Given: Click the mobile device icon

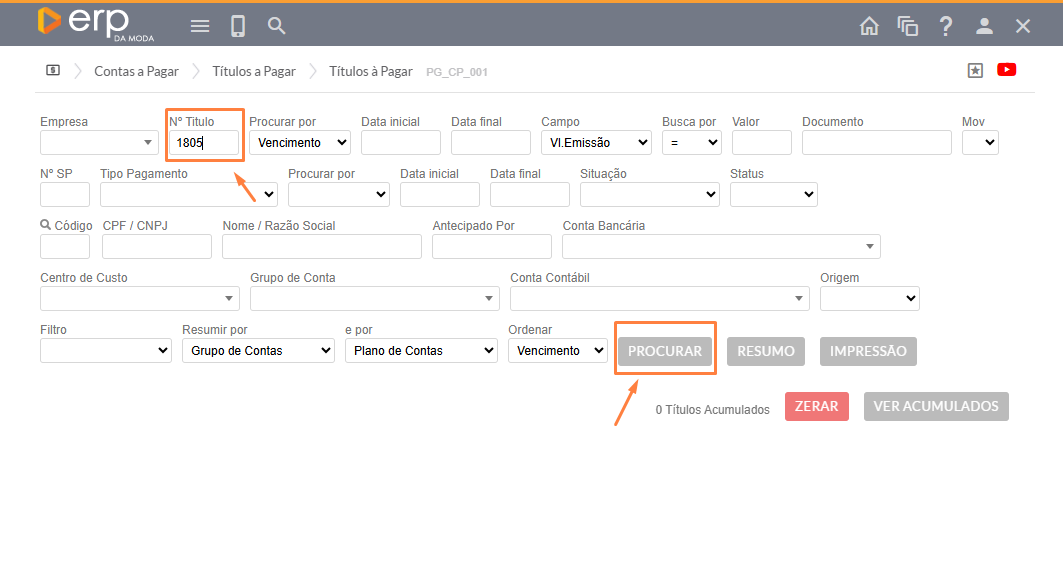Looking at the screenshot, I should click(x=238, y=26).
